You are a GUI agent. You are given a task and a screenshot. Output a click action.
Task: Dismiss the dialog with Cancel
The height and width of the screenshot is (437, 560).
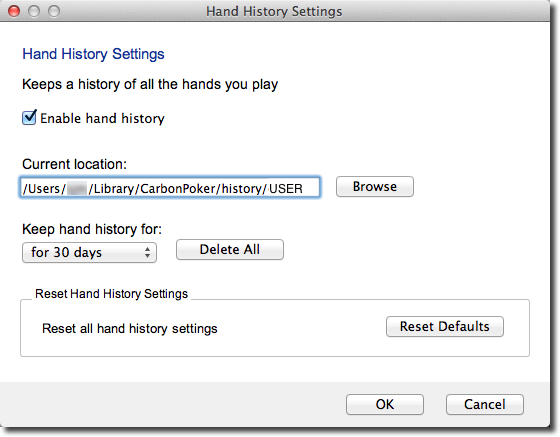[x=485, y=404]
